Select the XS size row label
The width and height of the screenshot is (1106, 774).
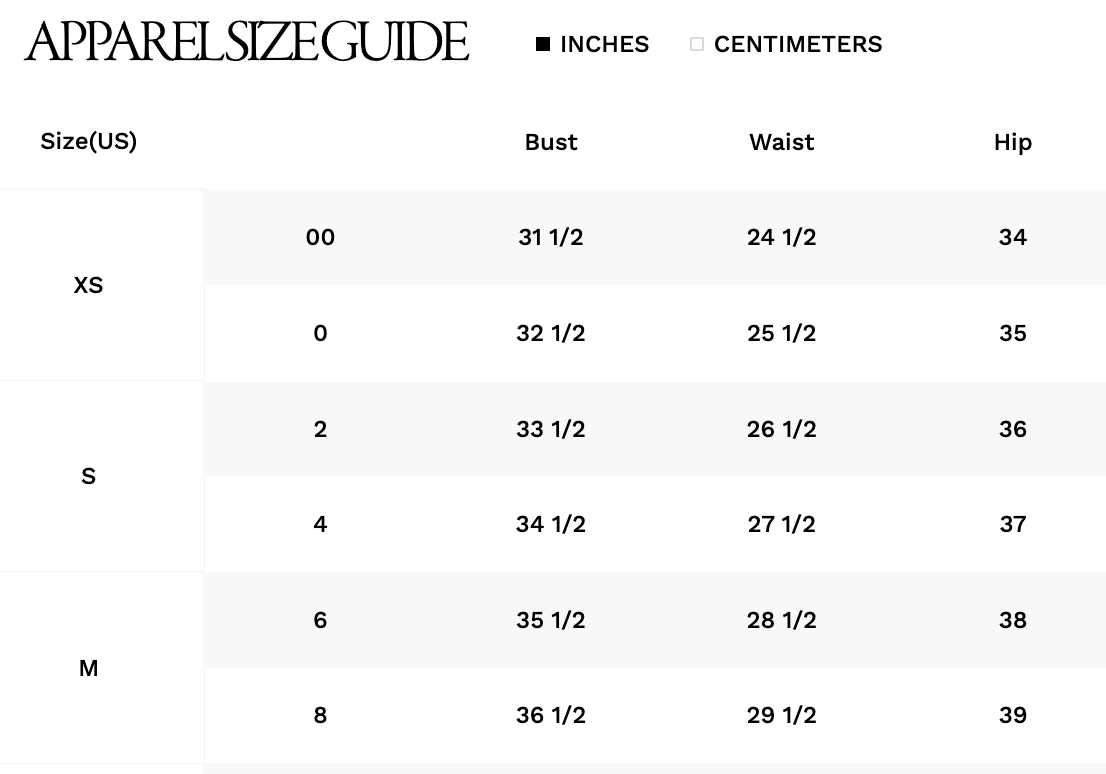[x=88, y=285]
